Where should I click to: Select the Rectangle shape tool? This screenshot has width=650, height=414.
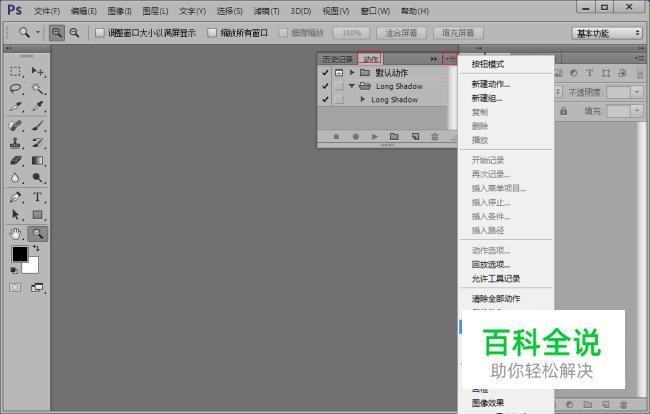pos(38,214)
